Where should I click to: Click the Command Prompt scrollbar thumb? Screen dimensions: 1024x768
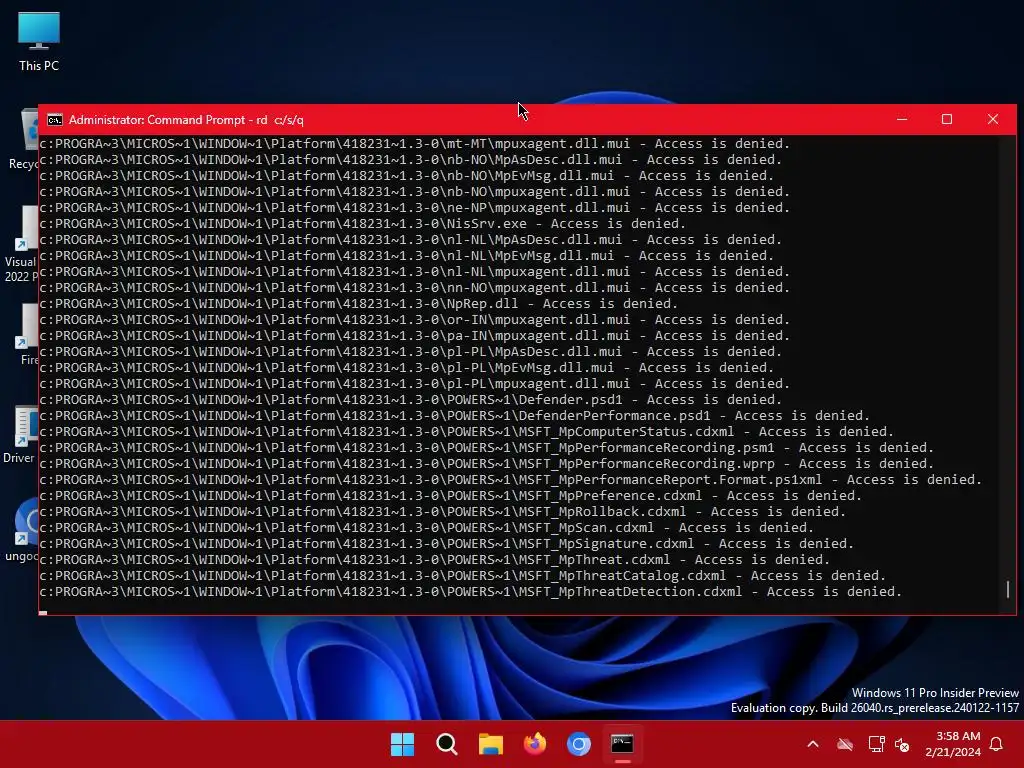[x=1008, y=589]
